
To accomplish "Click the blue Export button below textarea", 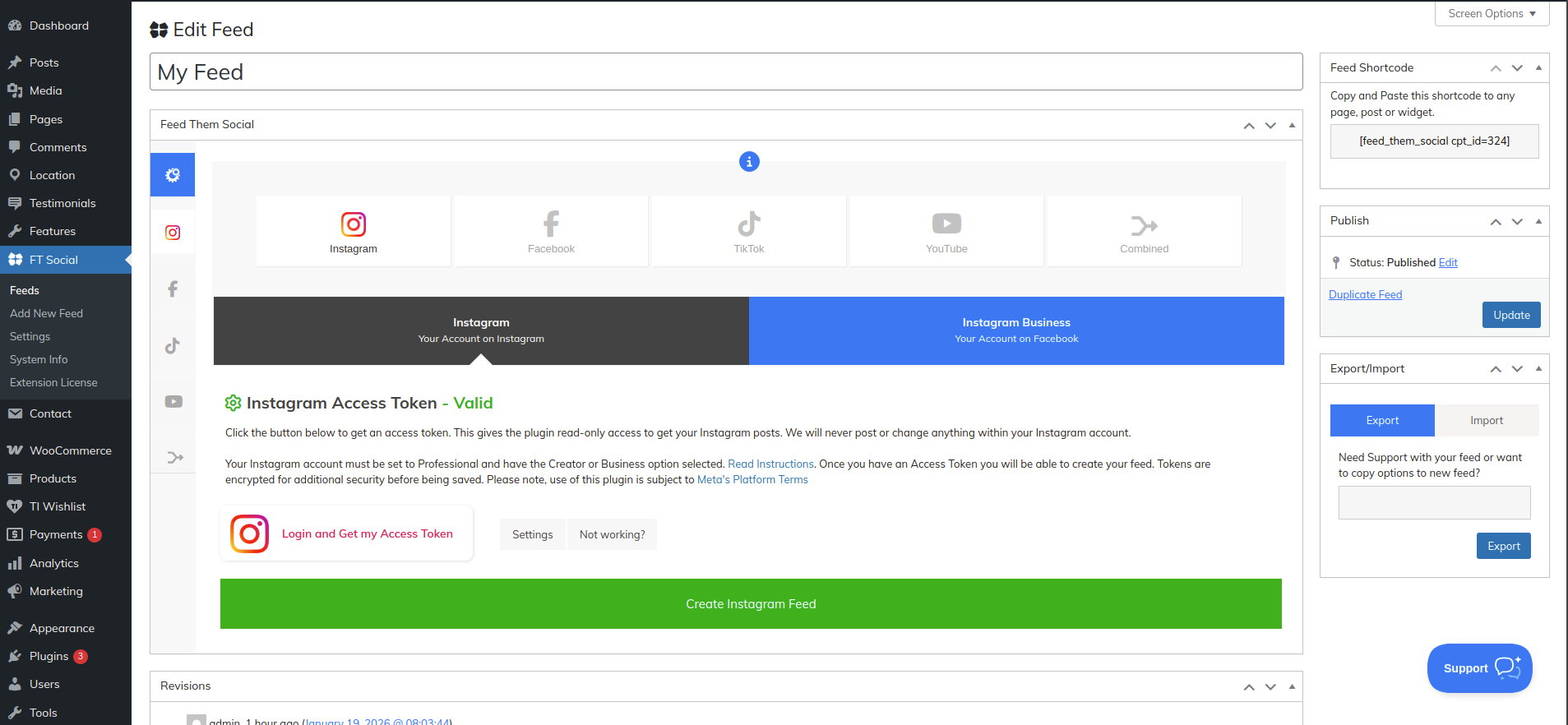I will coord(1504,546).
